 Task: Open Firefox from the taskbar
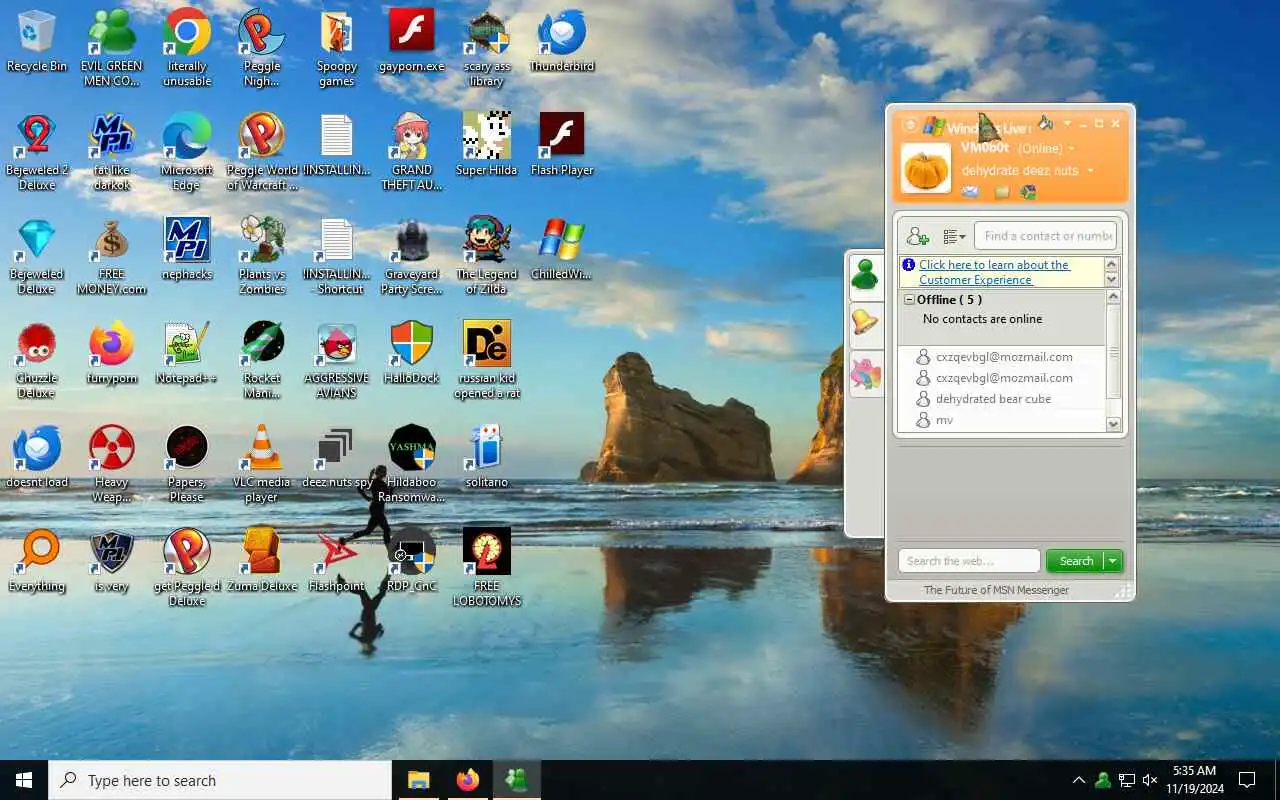(x=467, y=780)
